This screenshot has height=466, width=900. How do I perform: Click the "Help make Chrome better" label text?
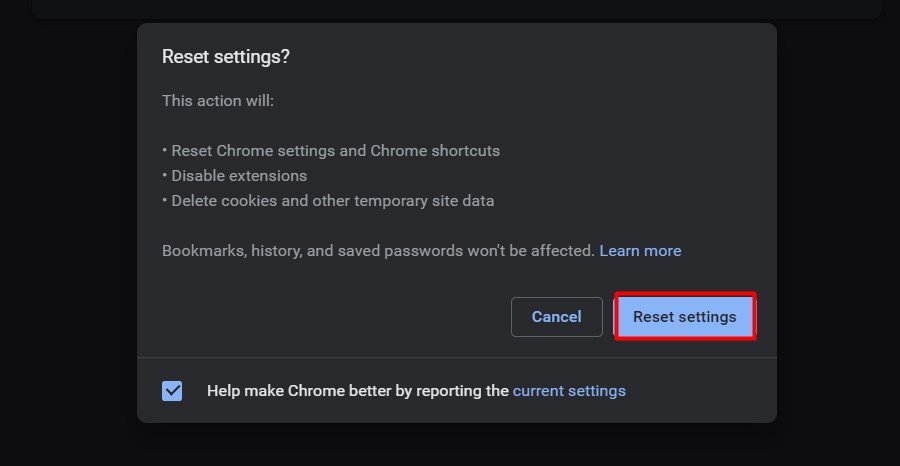coord(358,391)
